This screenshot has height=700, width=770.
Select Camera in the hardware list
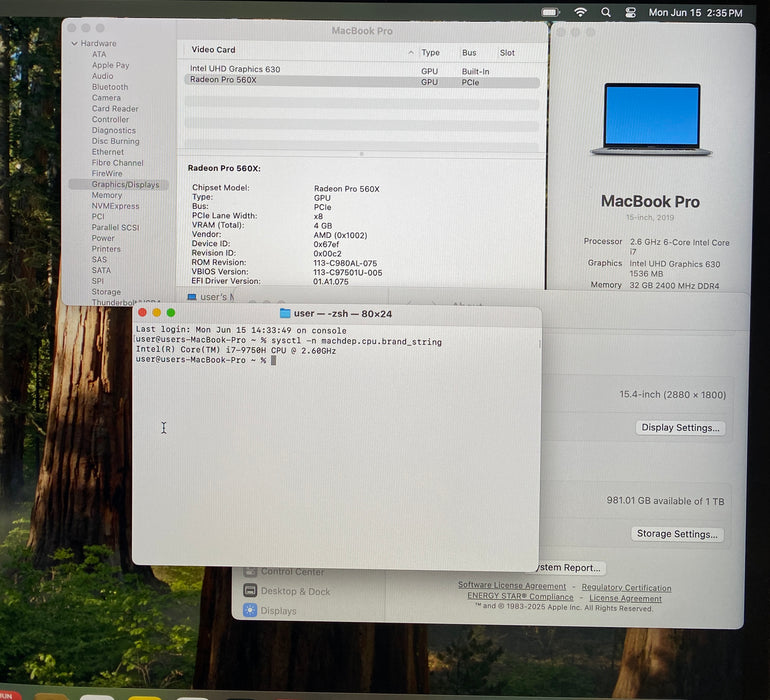106,97
